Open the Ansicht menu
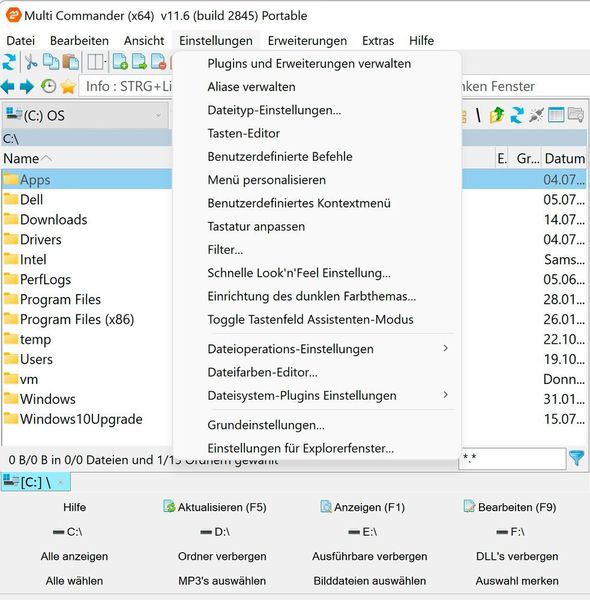The width and height of the screenshot is (590, 600). tap(144, 41)
